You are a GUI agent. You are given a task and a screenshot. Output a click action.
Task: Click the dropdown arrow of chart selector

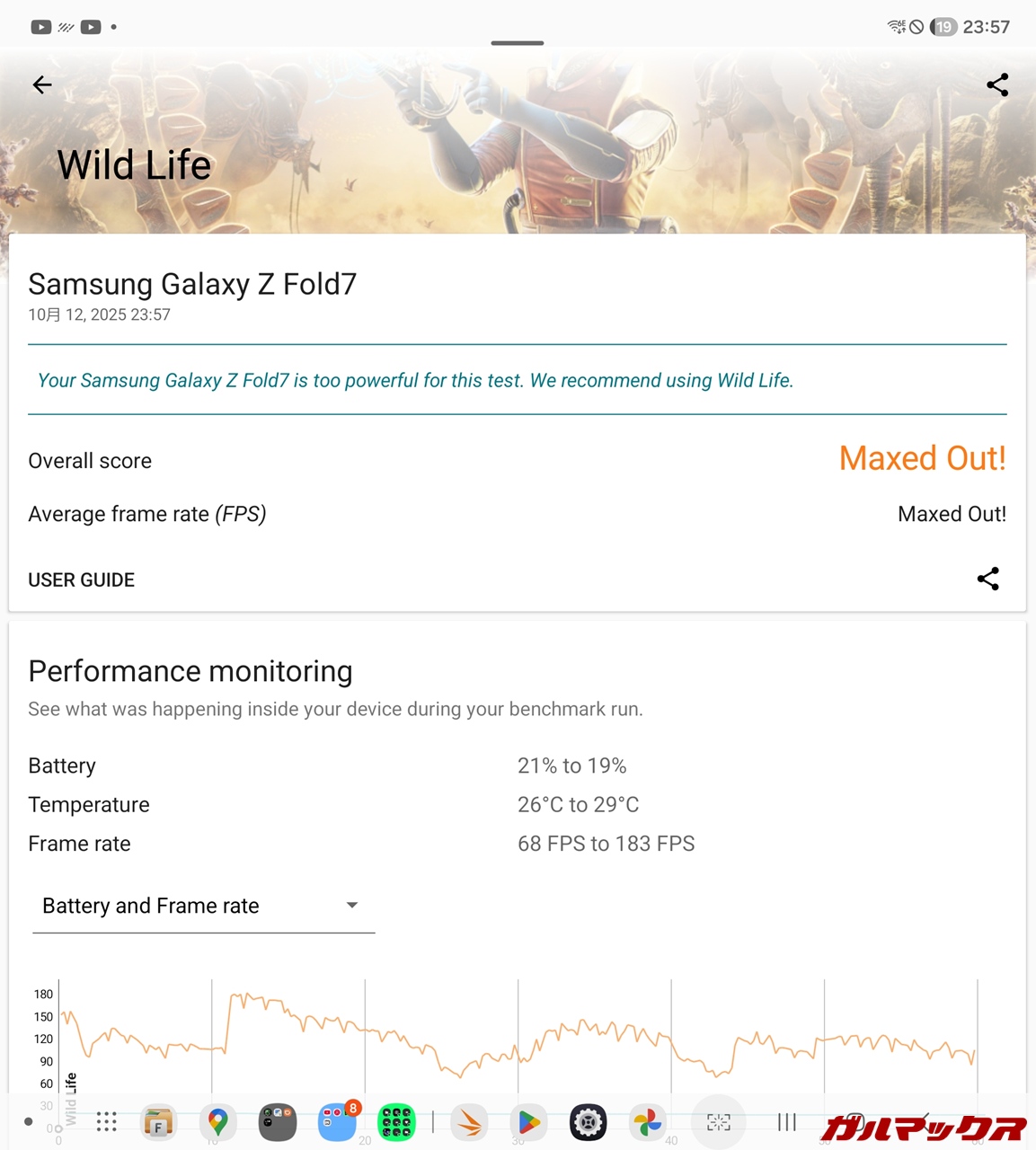click(x=352, y=906)
